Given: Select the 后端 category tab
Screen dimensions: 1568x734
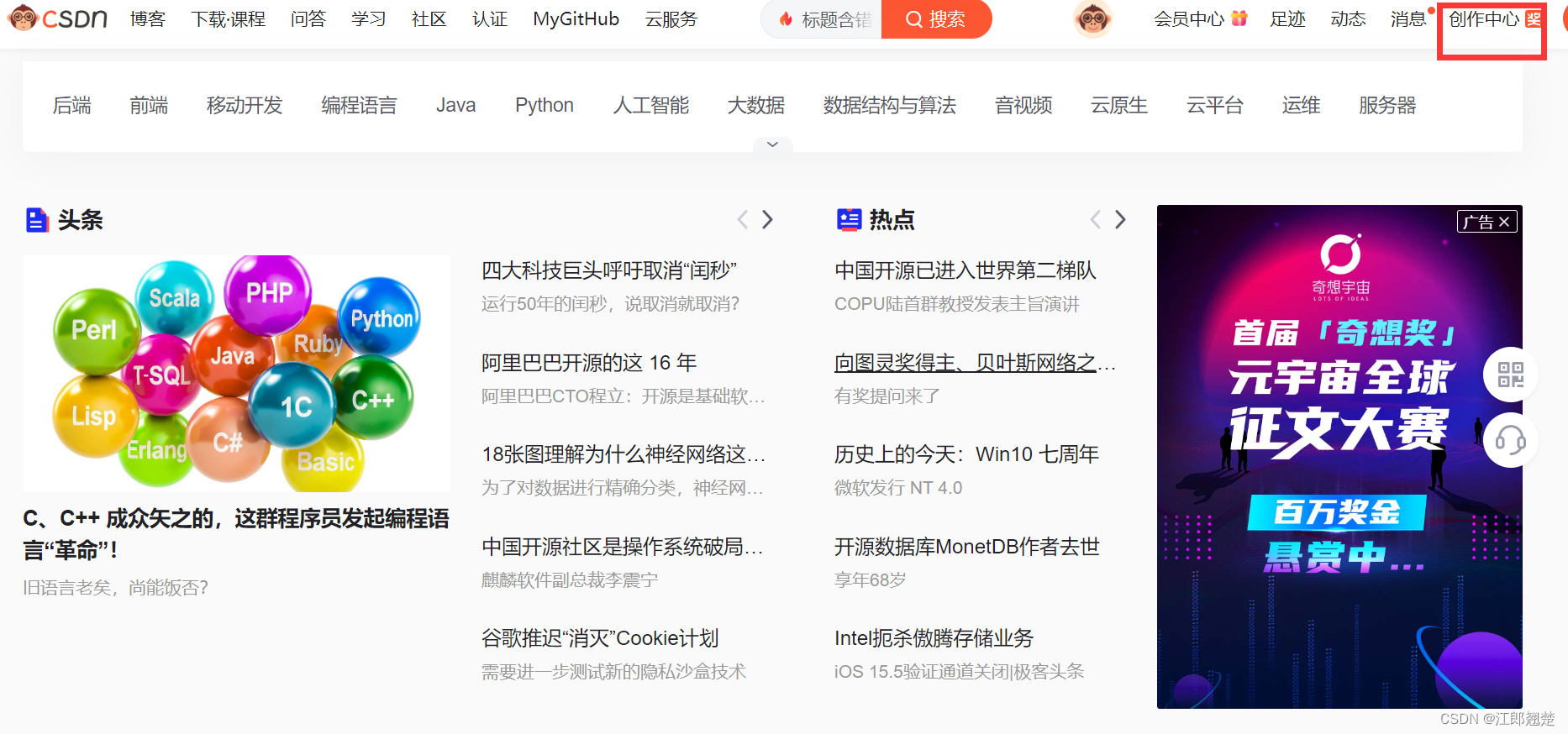Looking at the screenshot, I should [71, 105].
